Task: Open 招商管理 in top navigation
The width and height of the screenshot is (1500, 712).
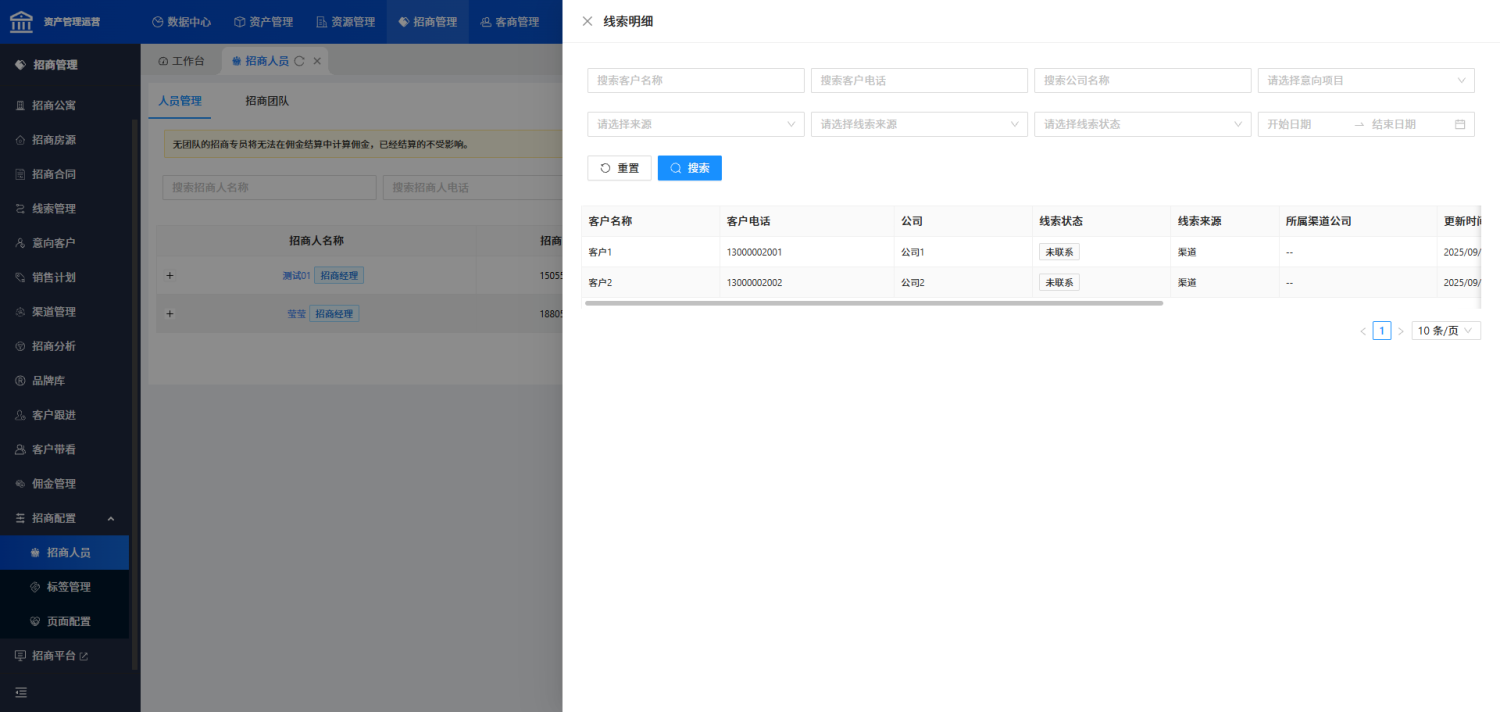Action: pyautogui.click(x=427, y=21)
